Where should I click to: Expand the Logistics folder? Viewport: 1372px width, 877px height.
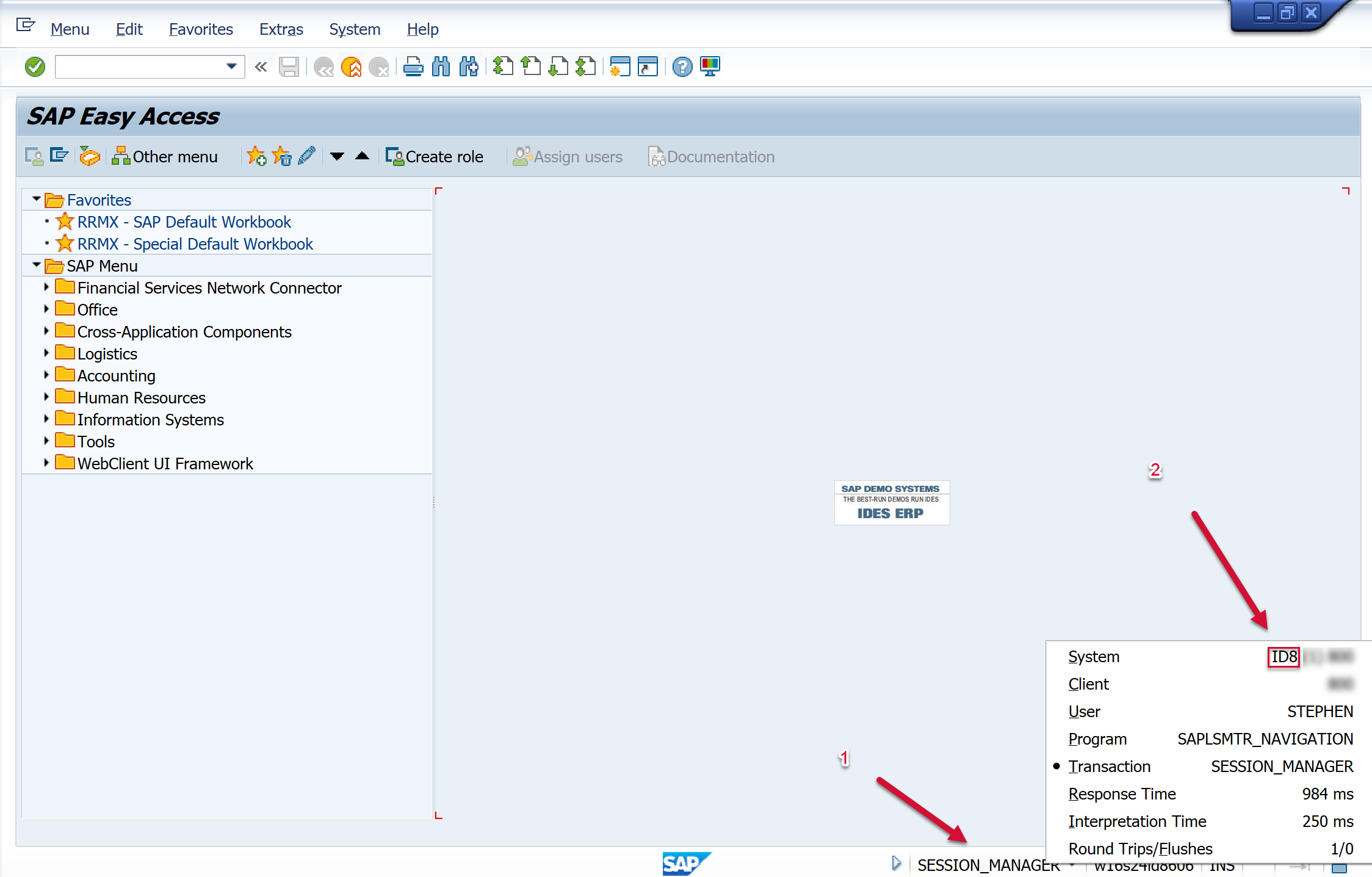tap(46, 353)
